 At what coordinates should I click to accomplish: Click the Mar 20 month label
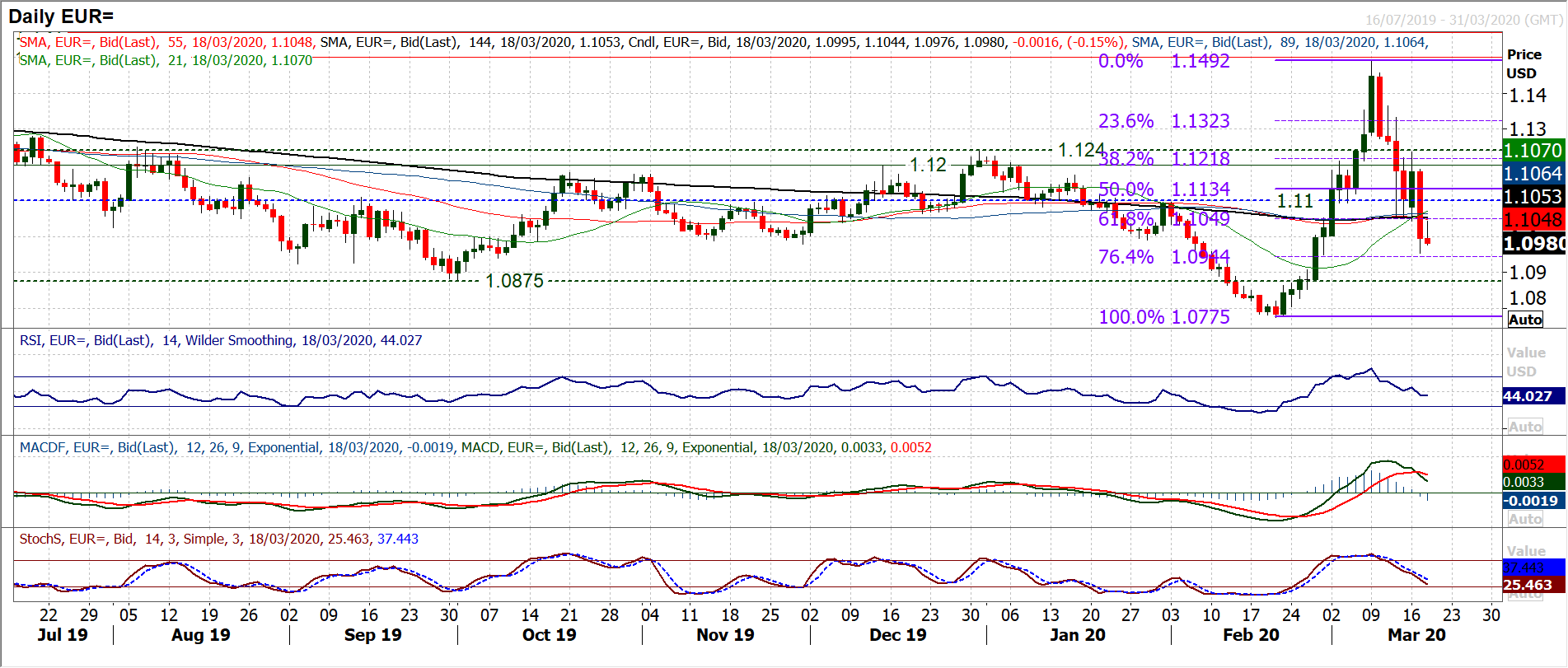(x=1416, y=635)
